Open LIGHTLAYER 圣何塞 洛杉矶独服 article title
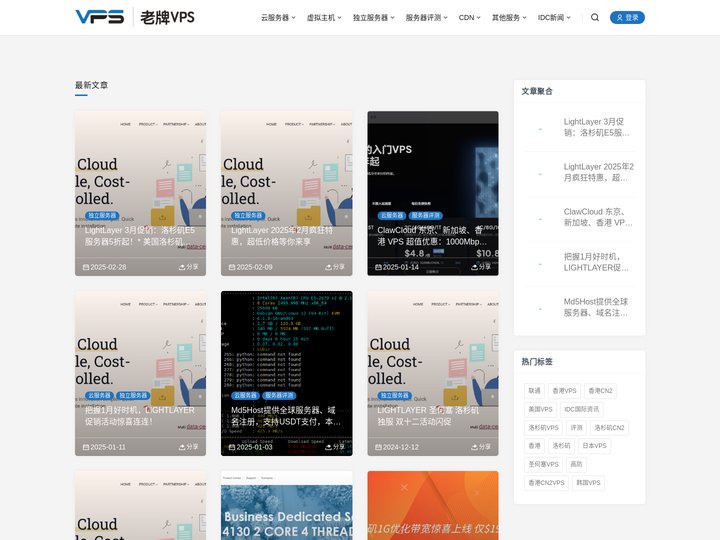This screenshot has height=540, width=720. point(428,416)
